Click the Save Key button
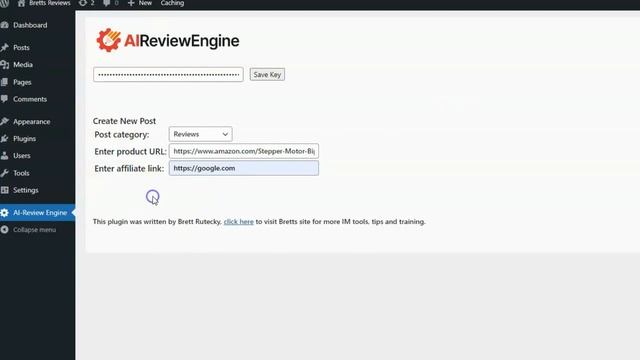This screenshot has width=640, height=360. tap(267, 75)
